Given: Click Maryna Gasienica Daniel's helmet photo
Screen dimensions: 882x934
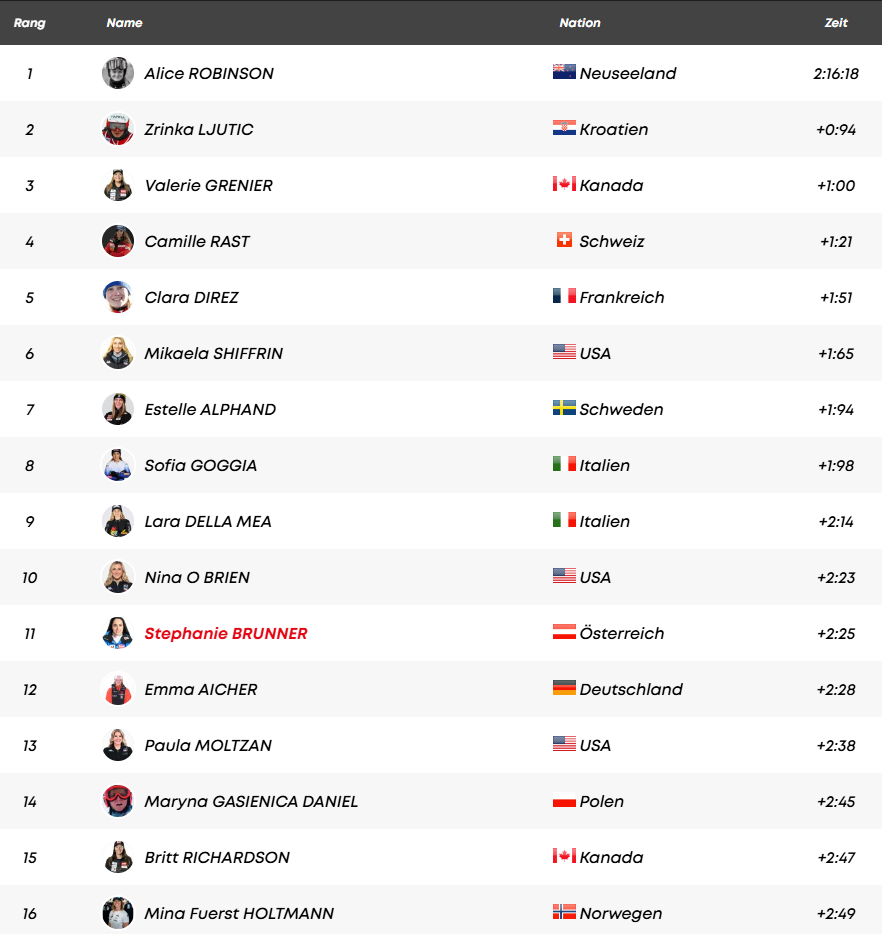Looking at the screenshot, I should point(118,801).
